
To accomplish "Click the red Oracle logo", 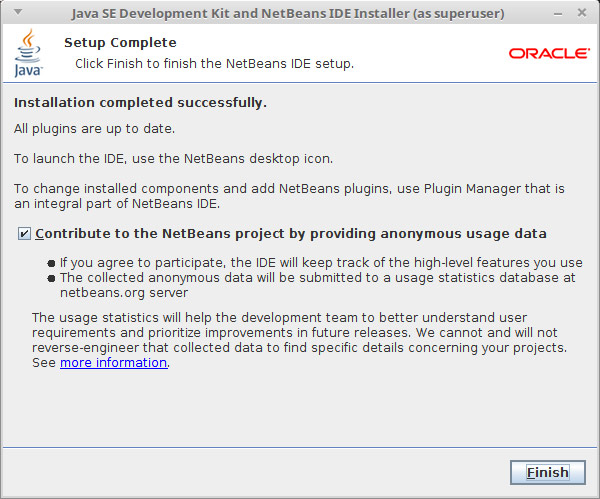I will tap(549, 54).
